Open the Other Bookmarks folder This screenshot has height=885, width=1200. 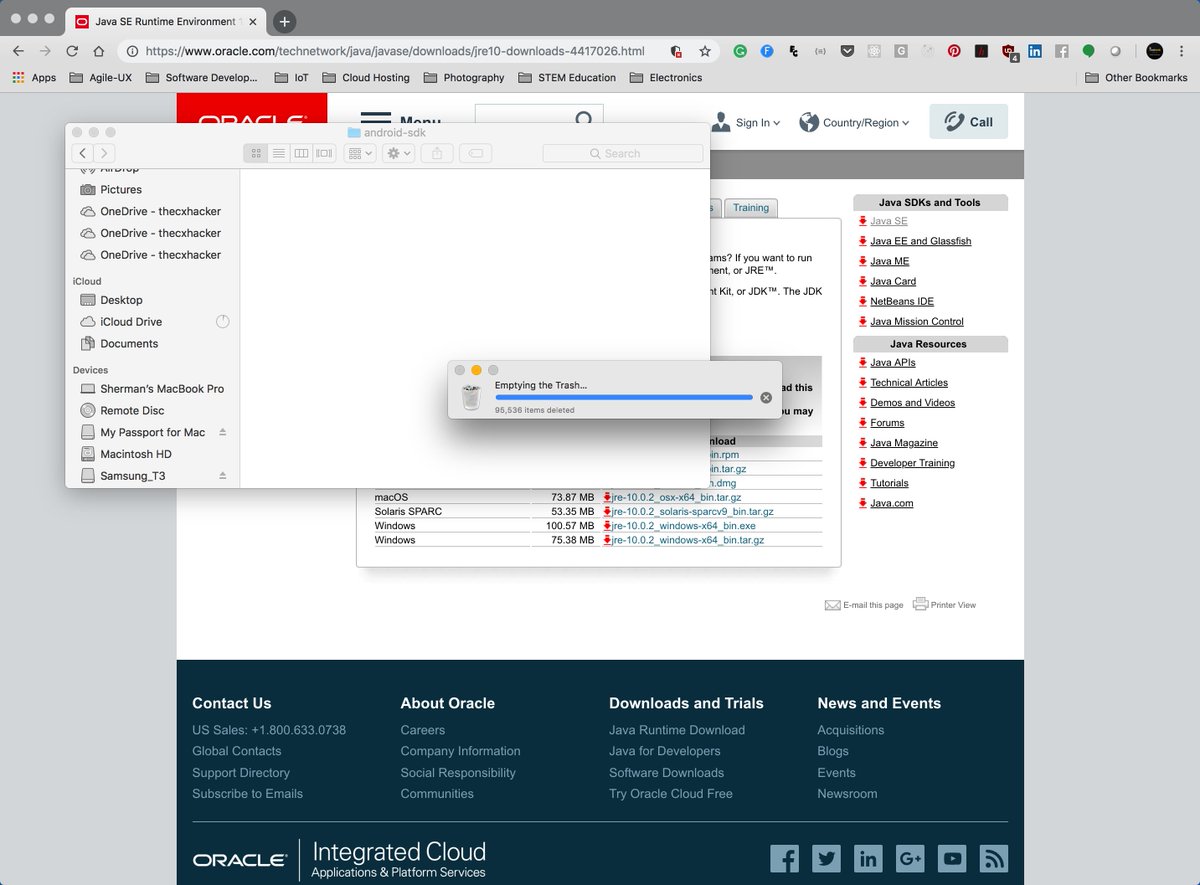tap(1135, 77)
